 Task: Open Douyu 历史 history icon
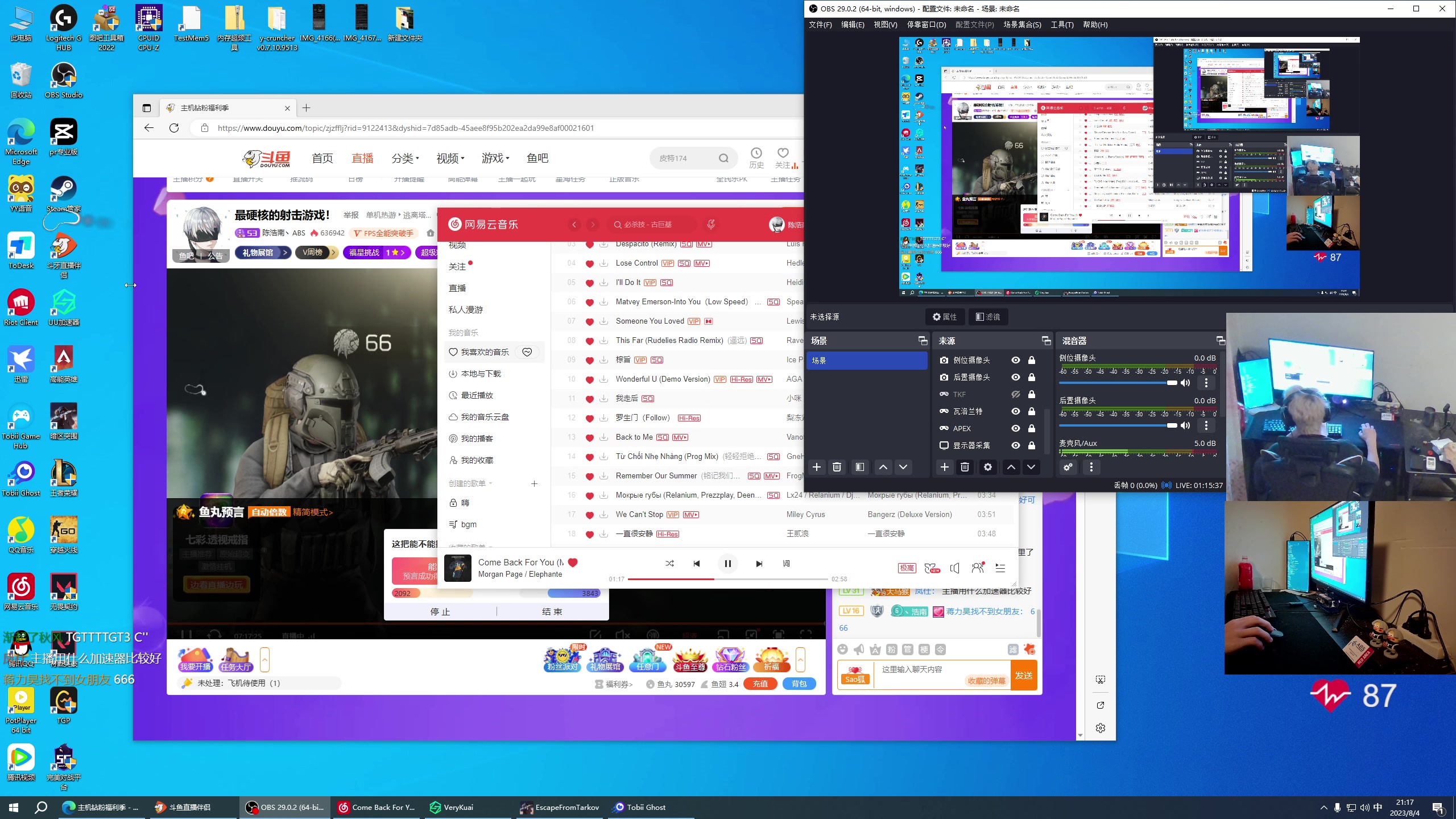pyautogui.click(x=756, y=158)
